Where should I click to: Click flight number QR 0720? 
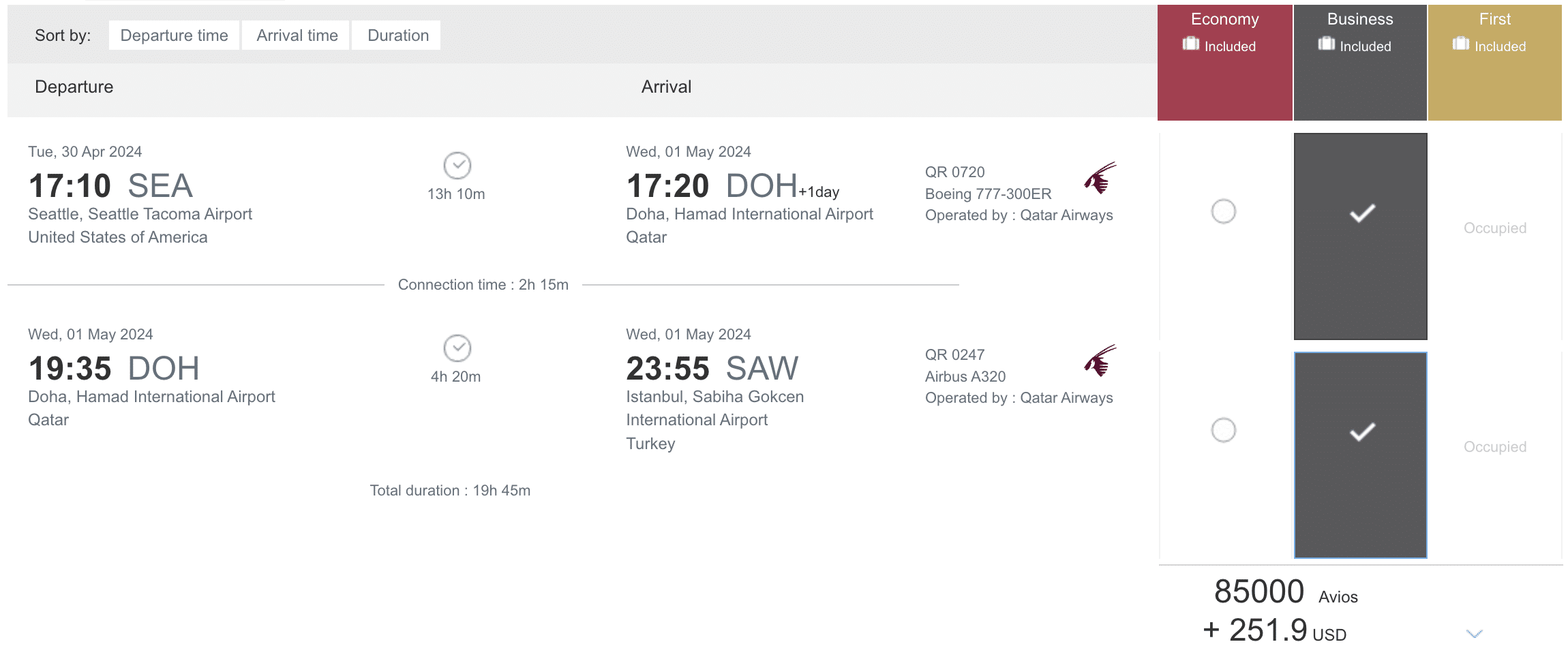point(954,172)
